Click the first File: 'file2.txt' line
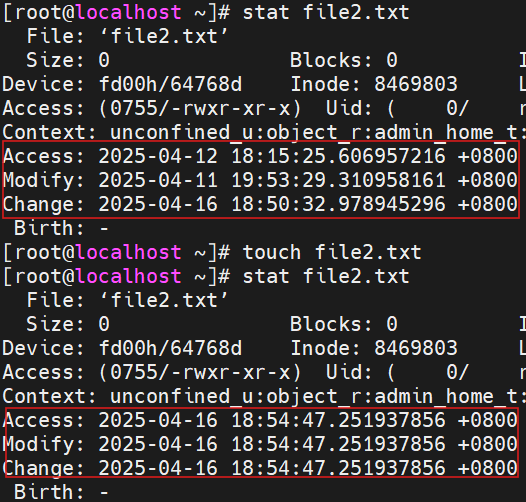The height and width of the screenshot is (502, 526). pyautogui.click(x=127, y=36)
